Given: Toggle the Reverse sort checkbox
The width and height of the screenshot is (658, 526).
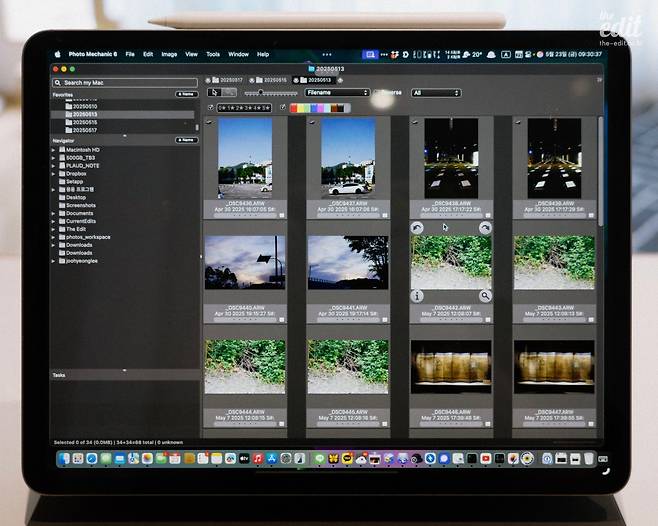Looking at the screenshot, I should 378,92.
